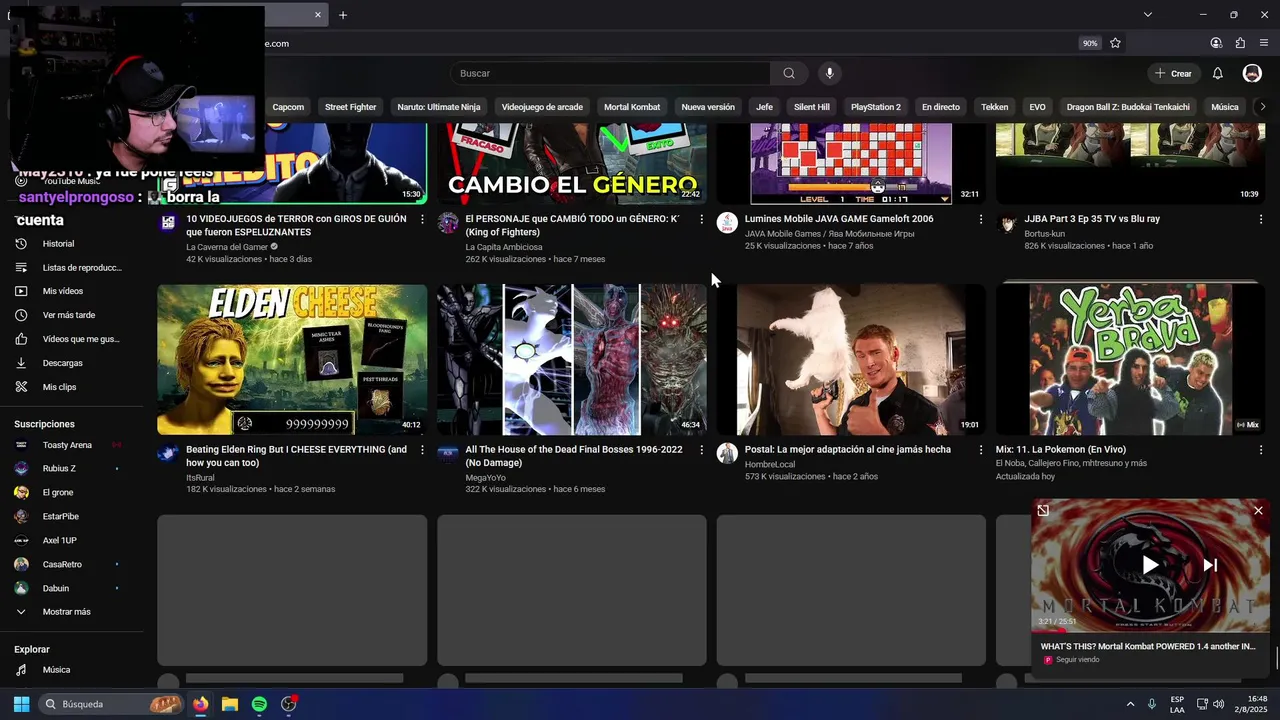Open File Explorer from the taskbar
1280x720 pixels.
[x=229, y=704]
